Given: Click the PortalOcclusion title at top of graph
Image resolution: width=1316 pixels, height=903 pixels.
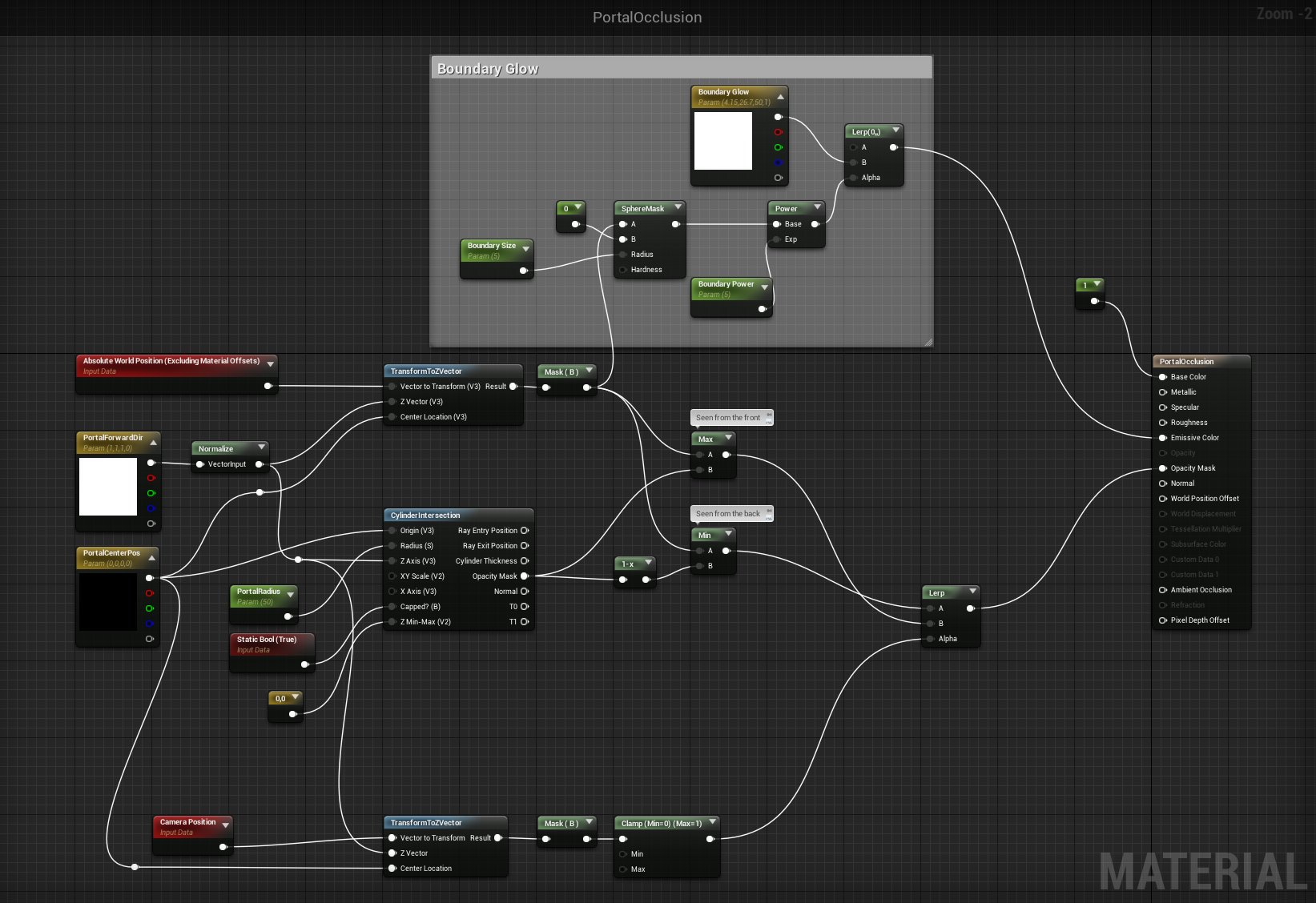Looking at the screenshot, I should [x=646, y=17].
